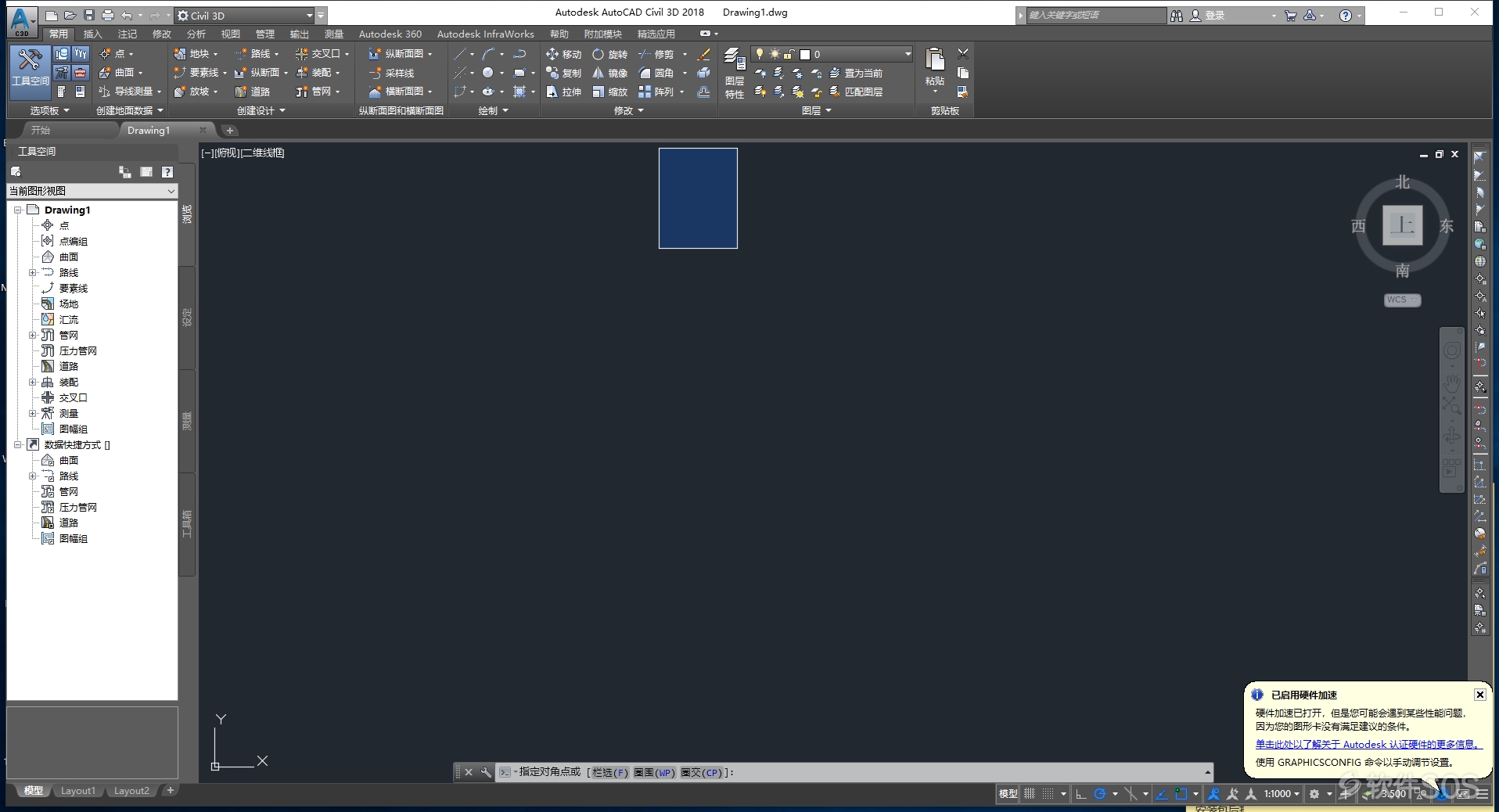The width and height of the screenshot is (1499, 812).
Task: Click the Save icon in quick access toolbar
Action: coord(89,16)
